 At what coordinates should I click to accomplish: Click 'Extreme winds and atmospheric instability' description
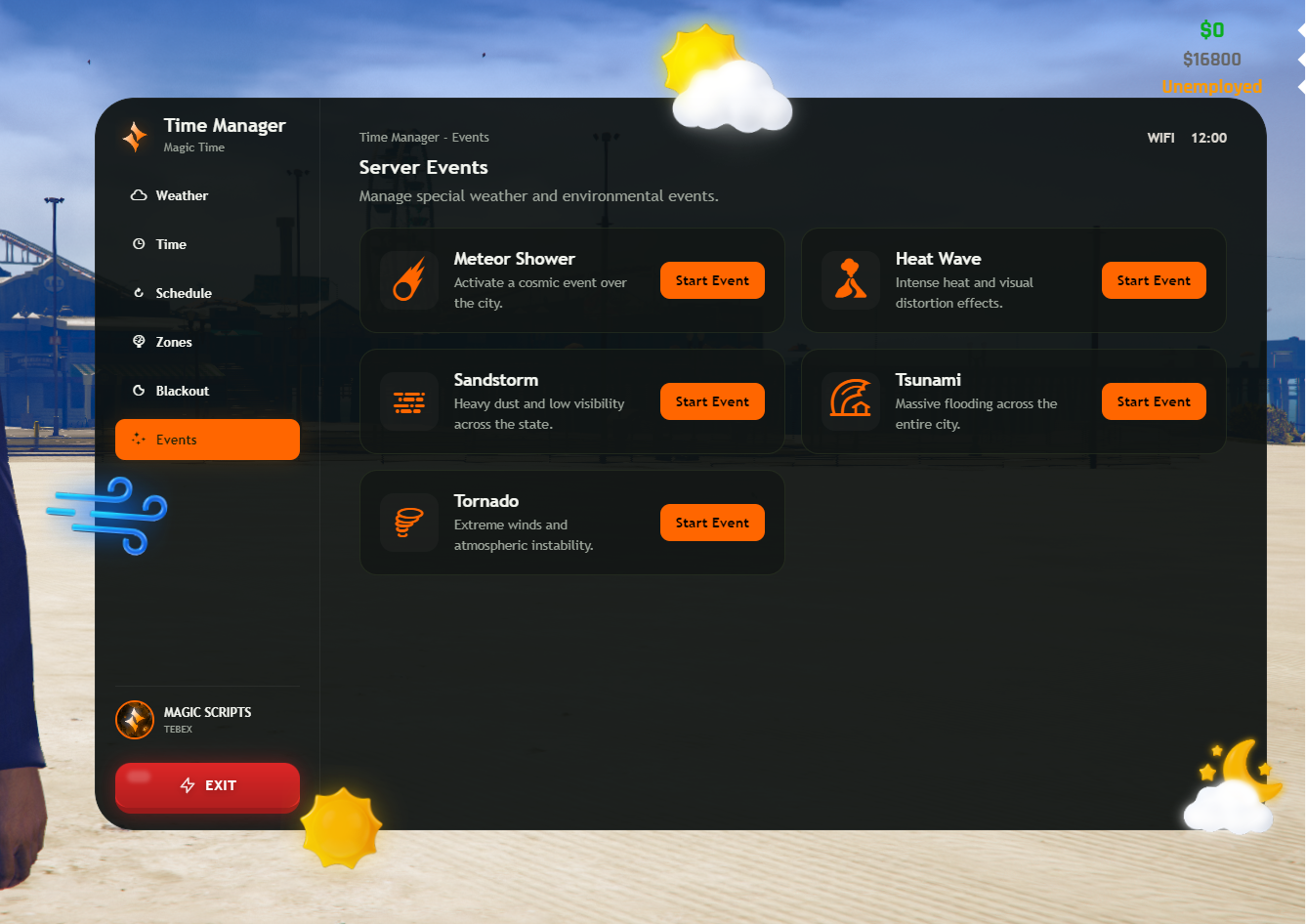tap(524, 535)
